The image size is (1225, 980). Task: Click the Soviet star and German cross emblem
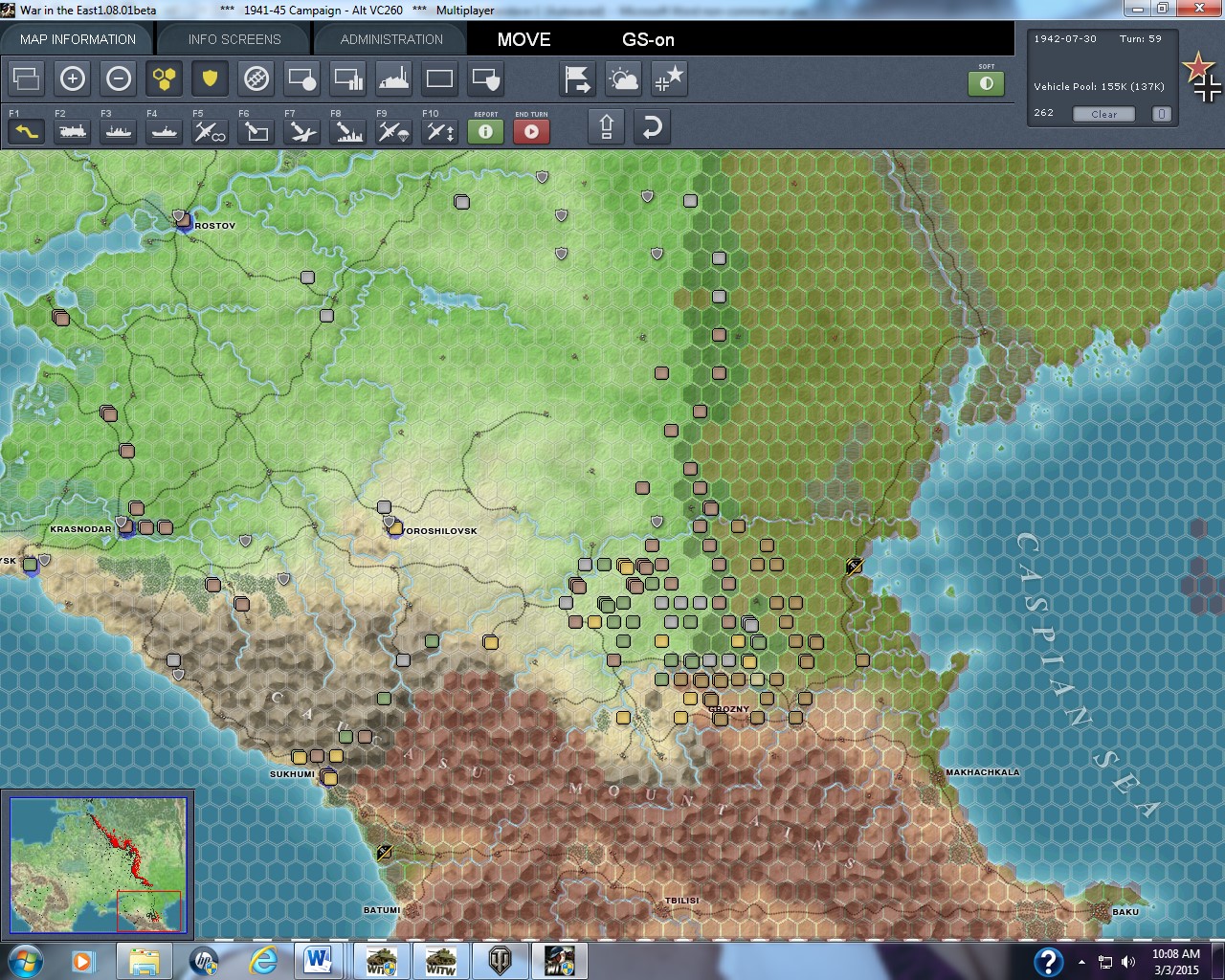(x=1202, y=78)
